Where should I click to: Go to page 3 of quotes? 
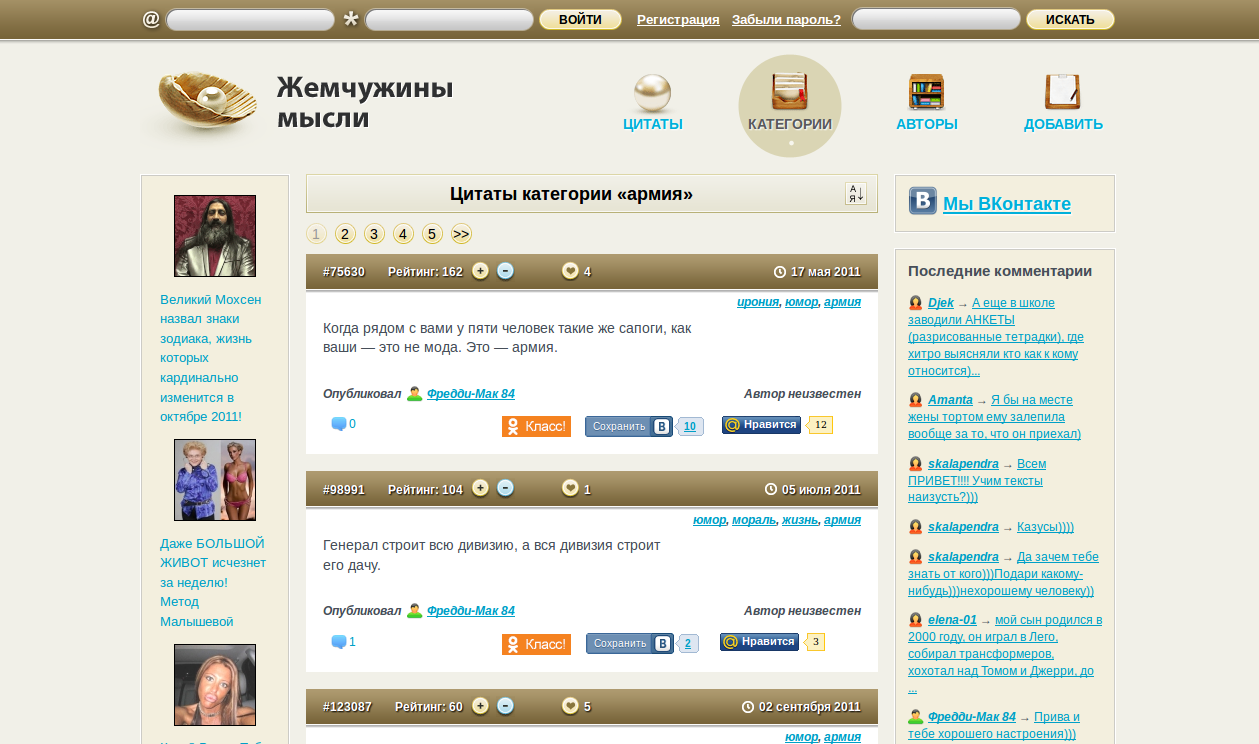coord(374,234)
